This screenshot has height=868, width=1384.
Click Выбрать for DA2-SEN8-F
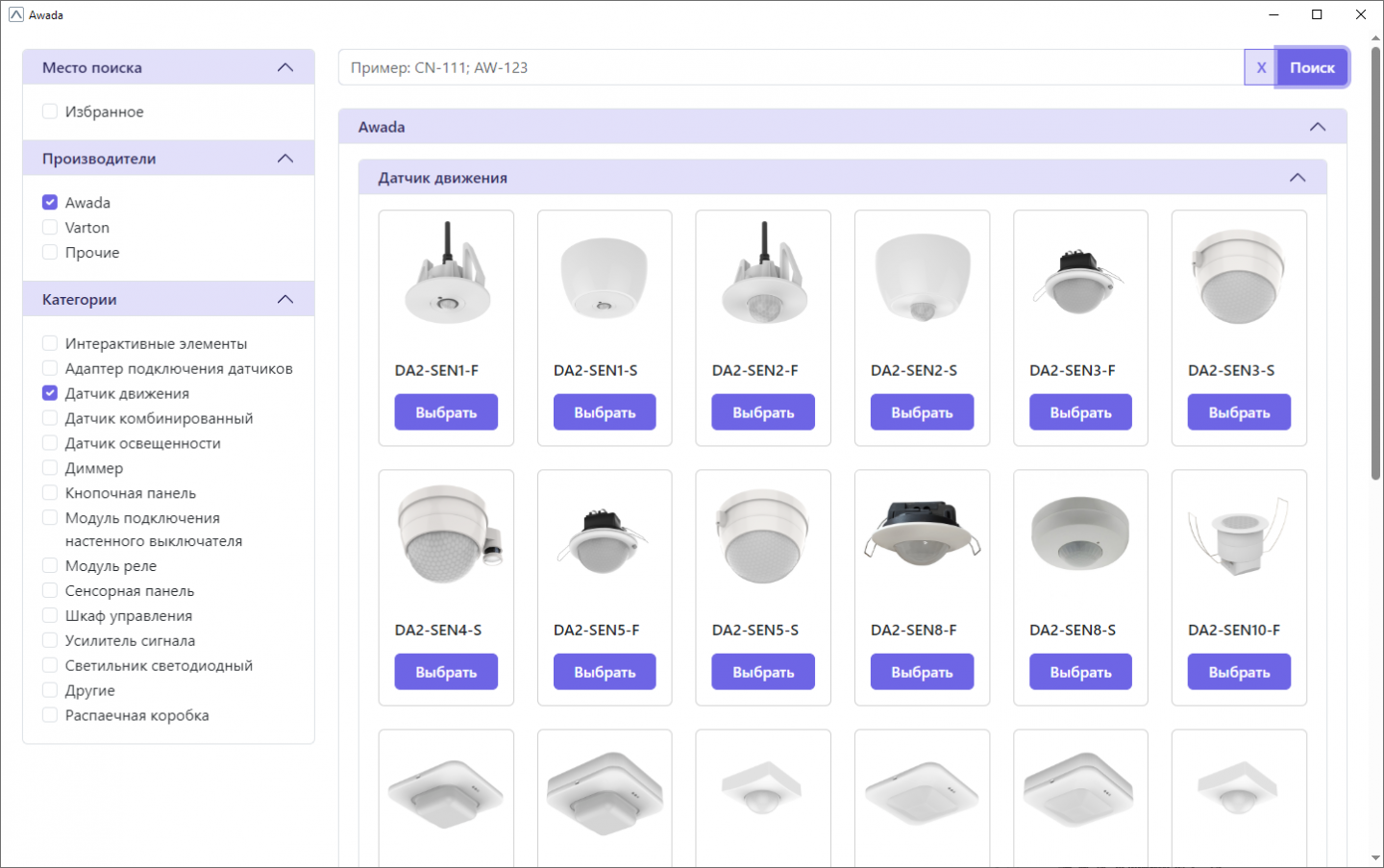[922, 672]
